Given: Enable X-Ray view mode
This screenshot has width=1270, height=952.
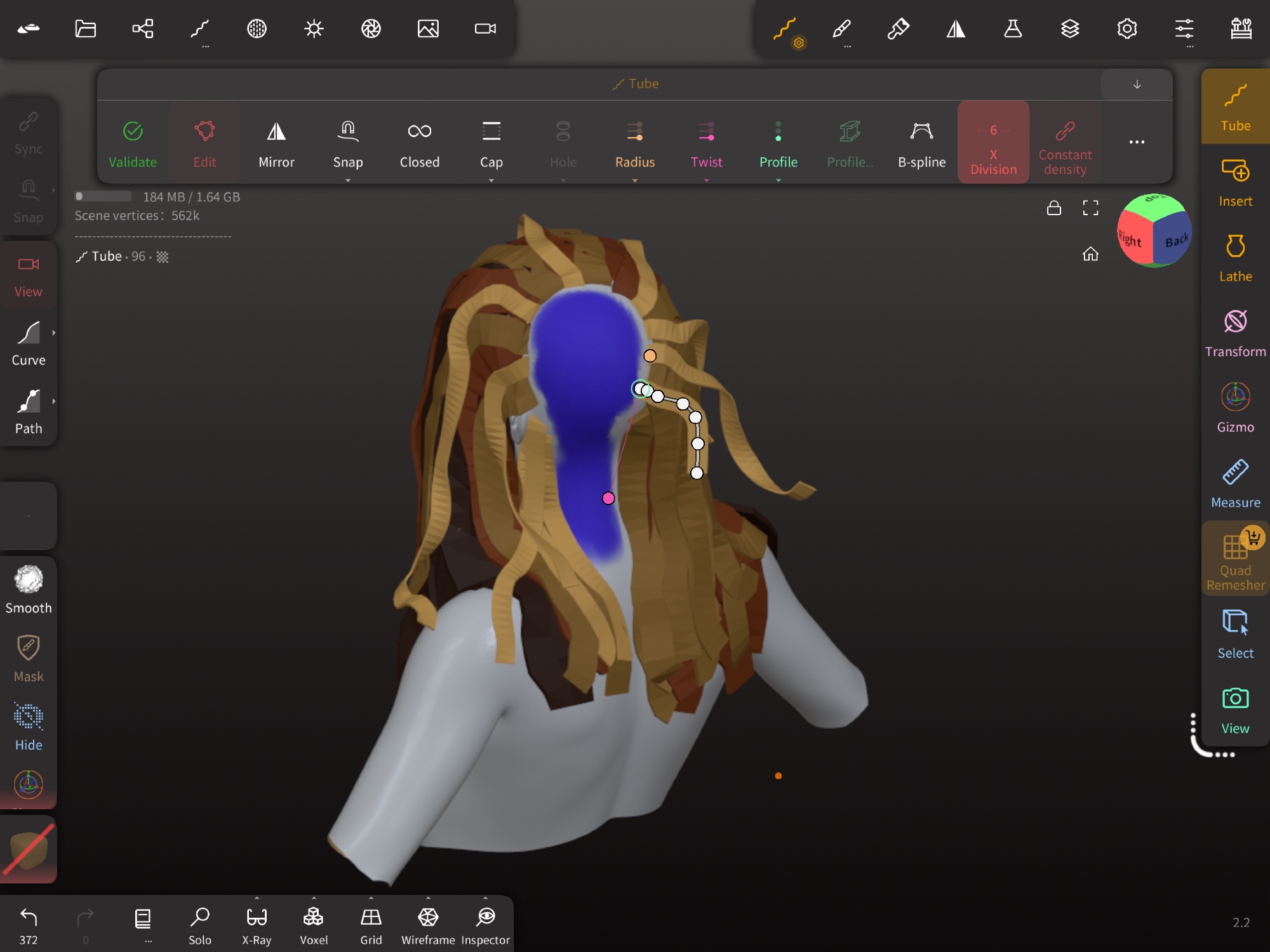Looking at the screenshot, I should tap(257, 925).
